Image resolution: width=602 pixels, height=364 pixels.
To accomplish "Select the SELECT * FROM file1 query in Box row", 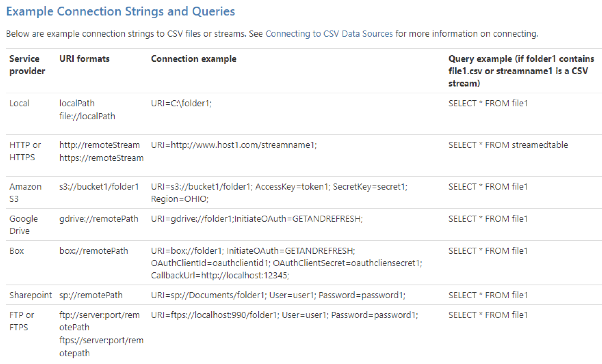I will pos(488,251).
